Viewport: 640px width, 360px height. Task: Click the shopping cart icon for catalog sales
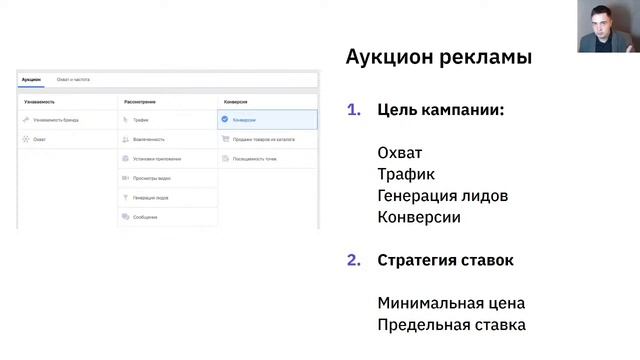225,139
